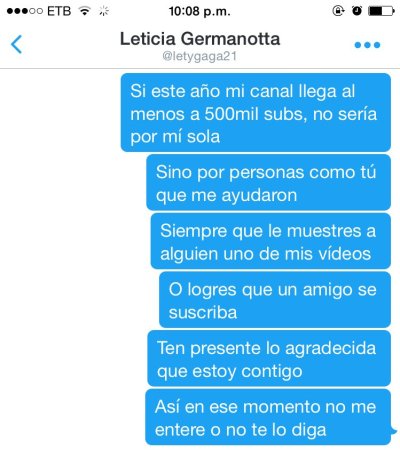The height and width of the screenshot is (450, 400).
Task: Tap the tail of last message bubble
Action: (x=393, y=431)
